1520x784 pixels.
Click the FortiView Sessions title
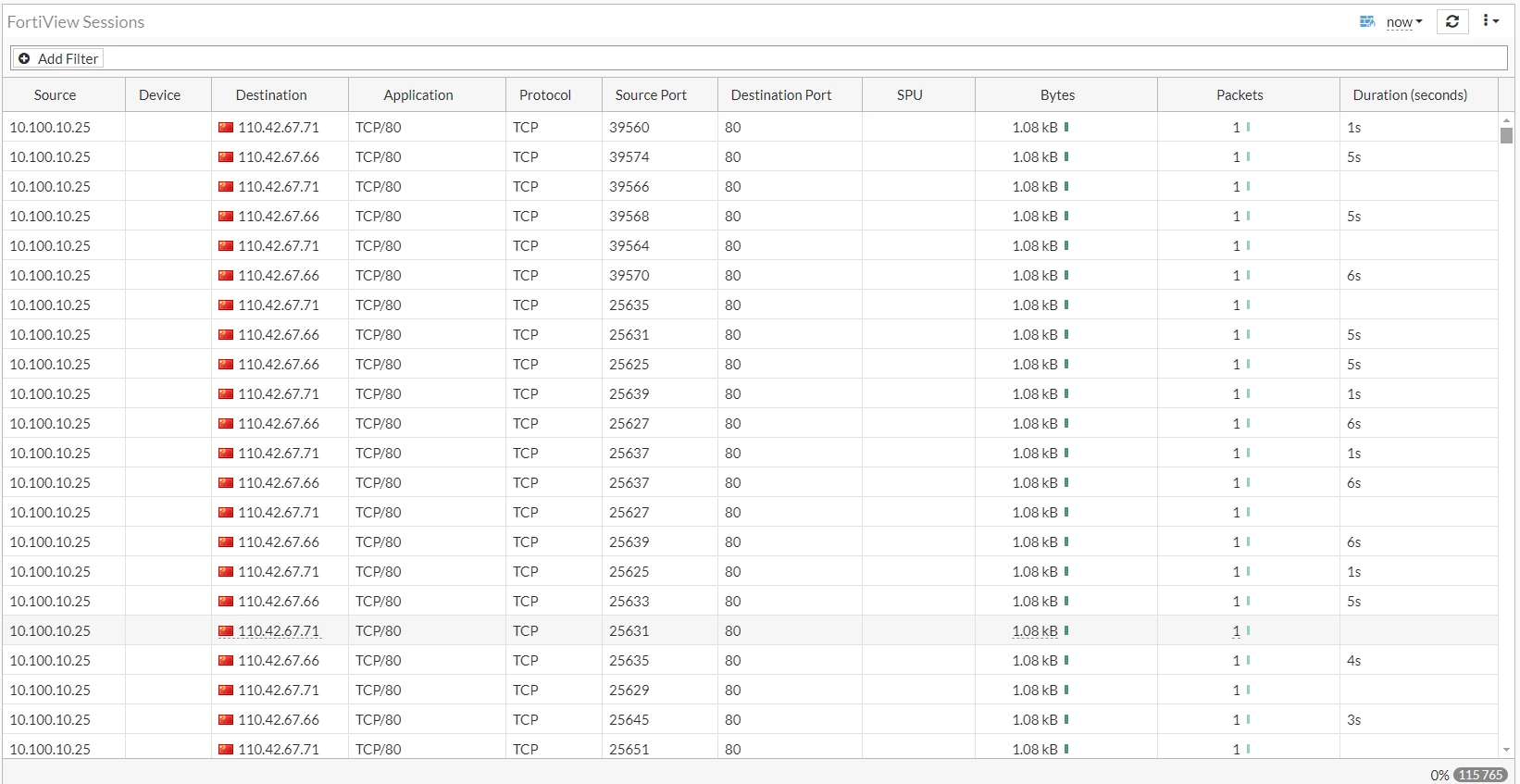tap(76, 22)
